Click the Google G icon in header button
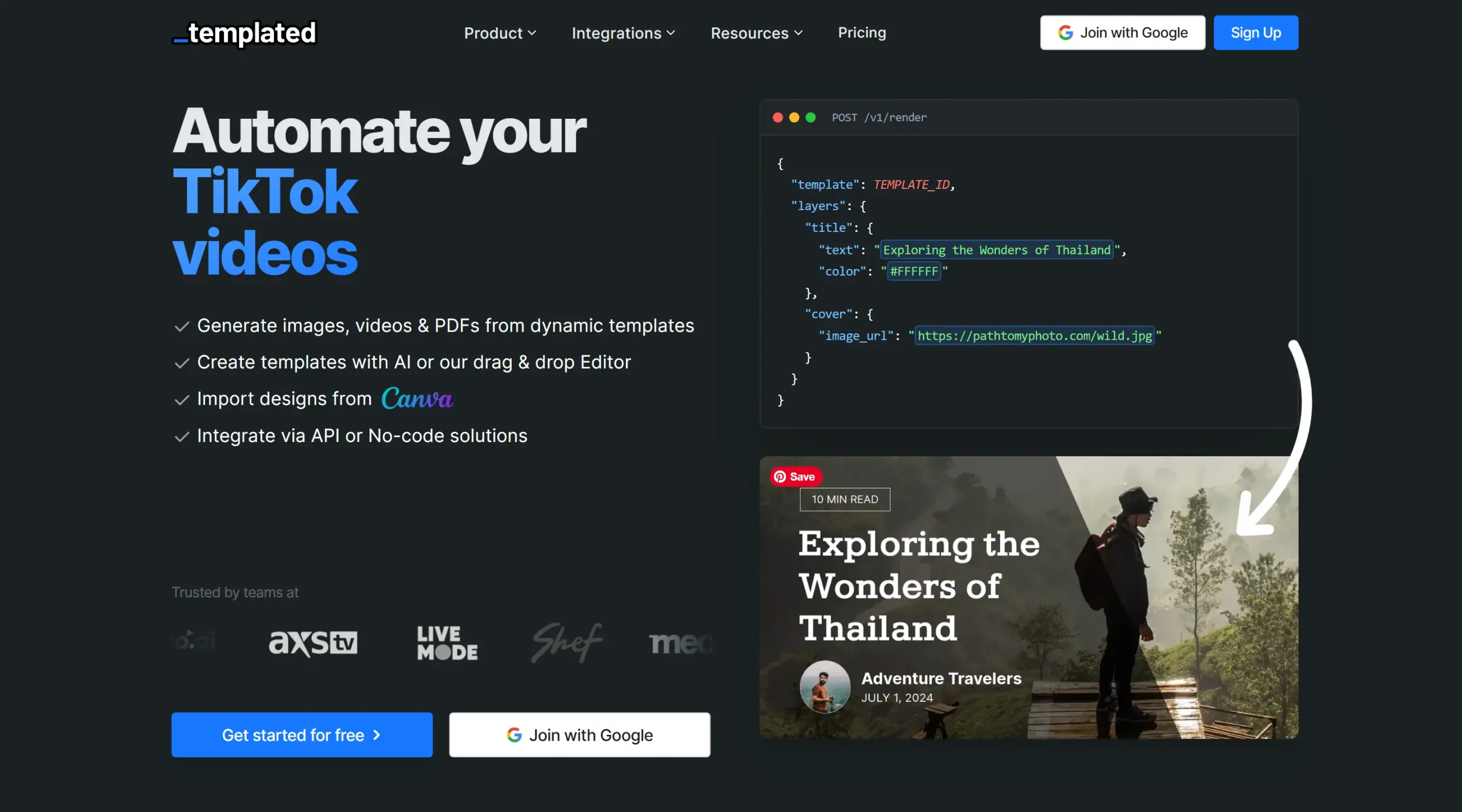This screenshot has width=1462, height=812. pyautogui.click(x=1066, y=33)
